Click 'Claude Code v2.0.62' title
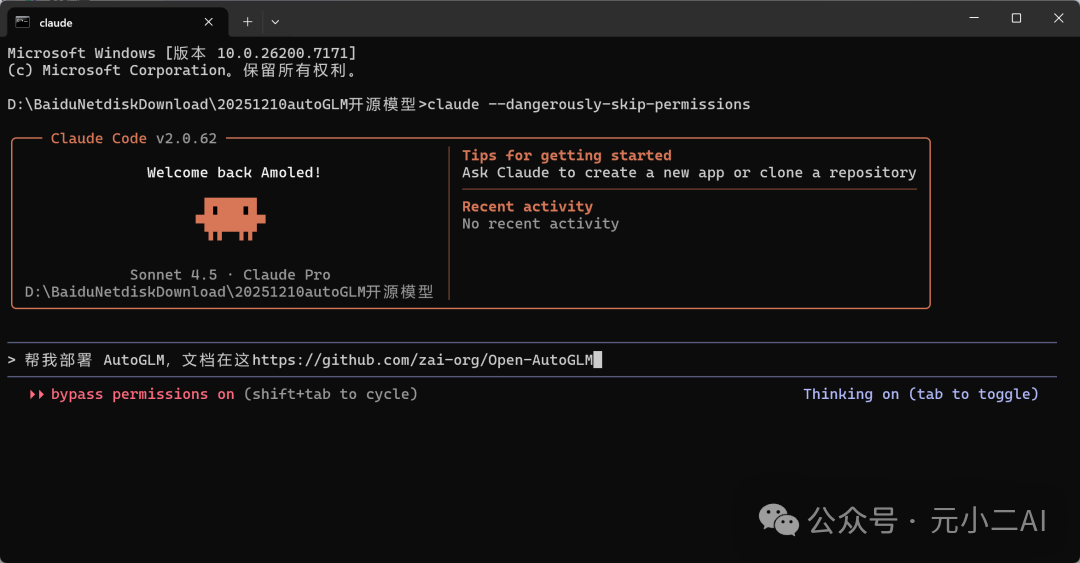Screen dimensions: 1080x563 coord(134,139)
